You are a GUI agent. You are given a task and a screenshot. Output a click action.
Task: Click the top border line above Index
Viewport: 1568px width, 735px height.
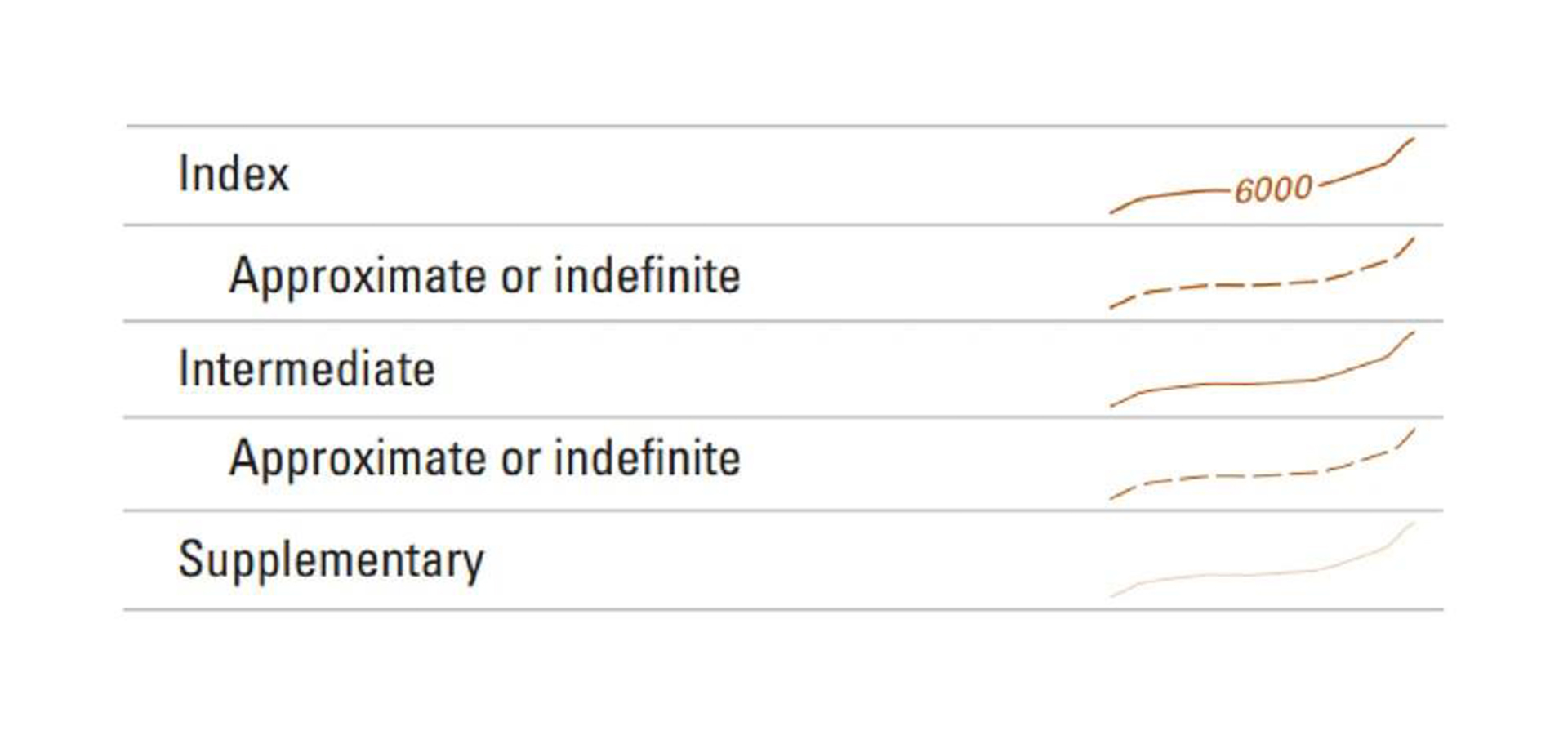pos(786,126)
